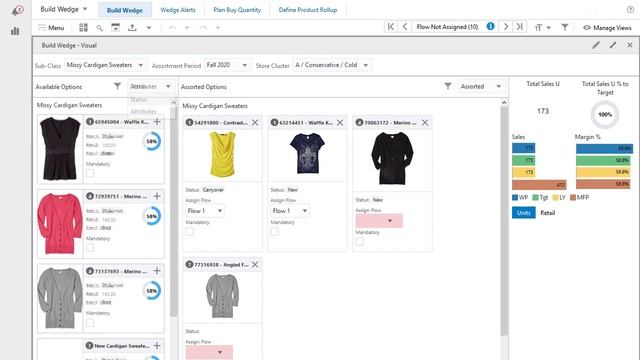640x360 pixels.
Task: Switch to Wedge Alerts tab
Action: (178, 10)
